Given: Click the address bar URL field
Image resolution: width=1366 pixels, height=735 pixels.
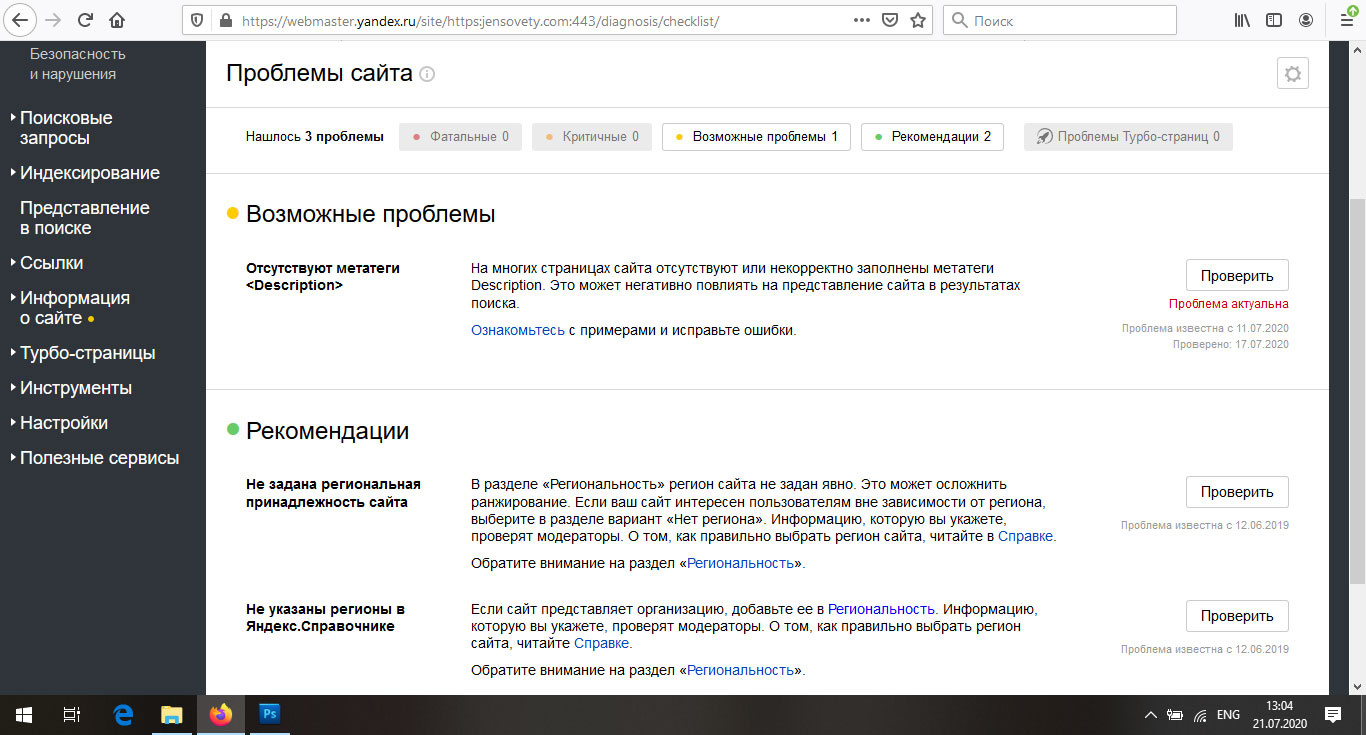Looking at the screenshot, I should click(540, 20).
